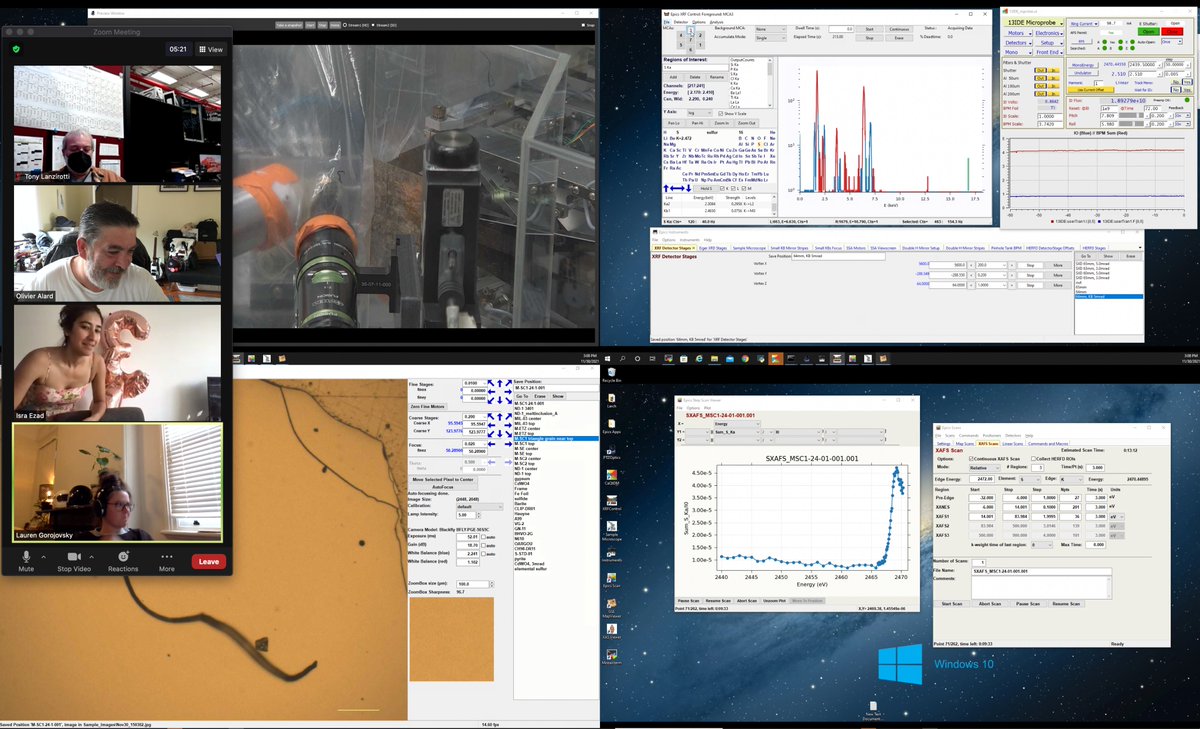Click Windows Start button on lower-right taskbar
Image resolution: width=1200 pixels, height=729 pixels.
(607, 358)
